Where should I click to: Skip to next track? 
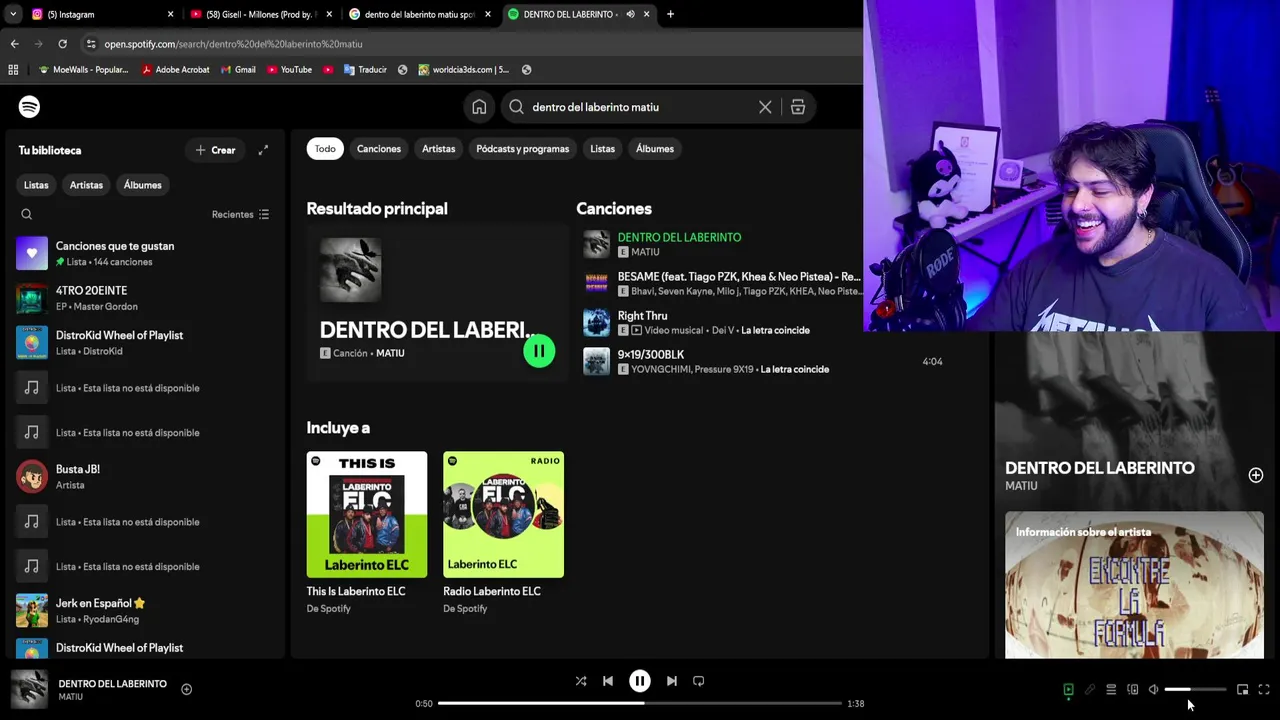pos(672,681)
